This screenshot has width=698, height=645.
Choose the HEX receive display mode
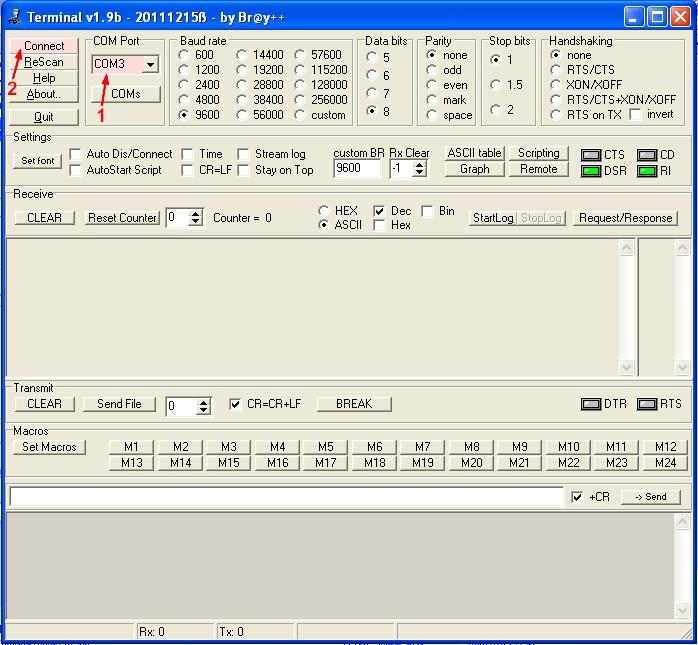tap(323, 211)
